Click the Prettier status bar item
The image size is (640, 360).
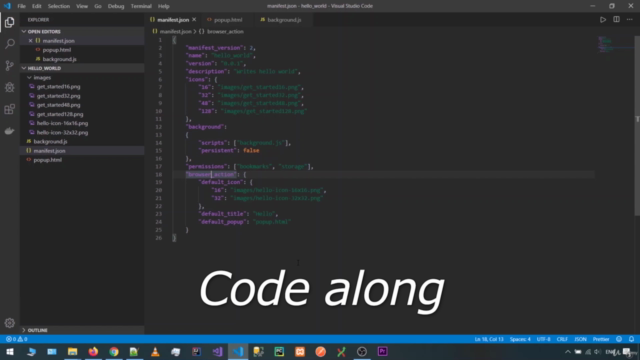(601, 339)
